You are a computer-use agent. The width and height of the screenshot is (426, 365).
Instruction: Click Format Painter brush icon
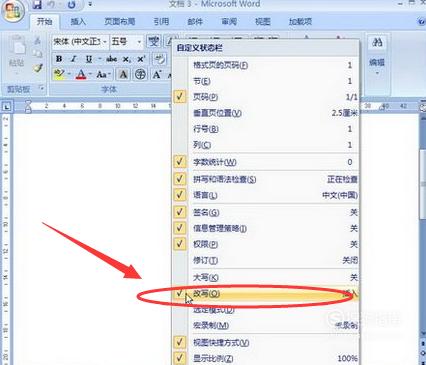click(x=38, y=68)
